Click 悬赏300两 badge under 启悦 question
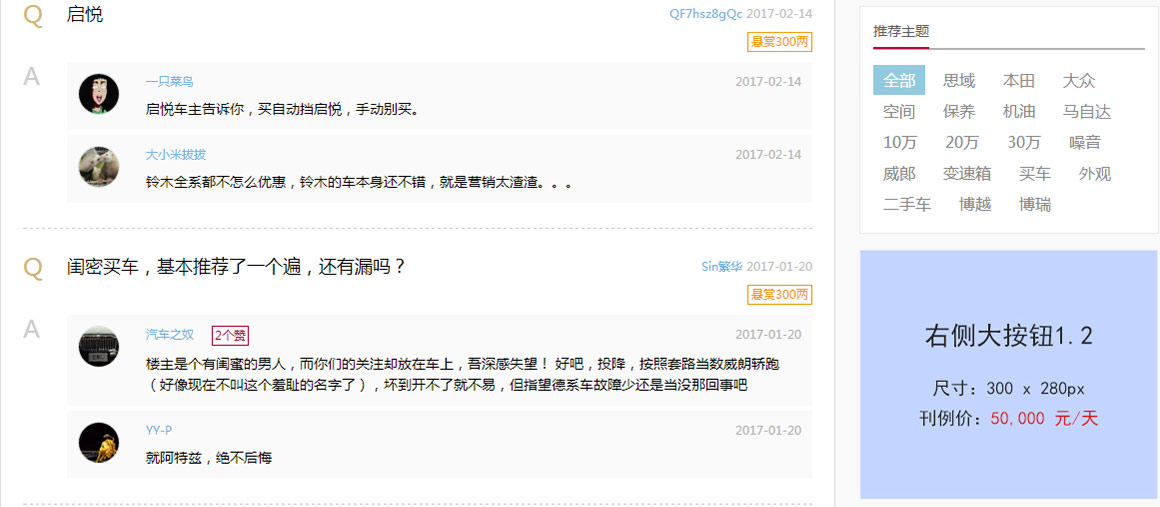This screenshot has height=507, width=1160. coord(780,42)
